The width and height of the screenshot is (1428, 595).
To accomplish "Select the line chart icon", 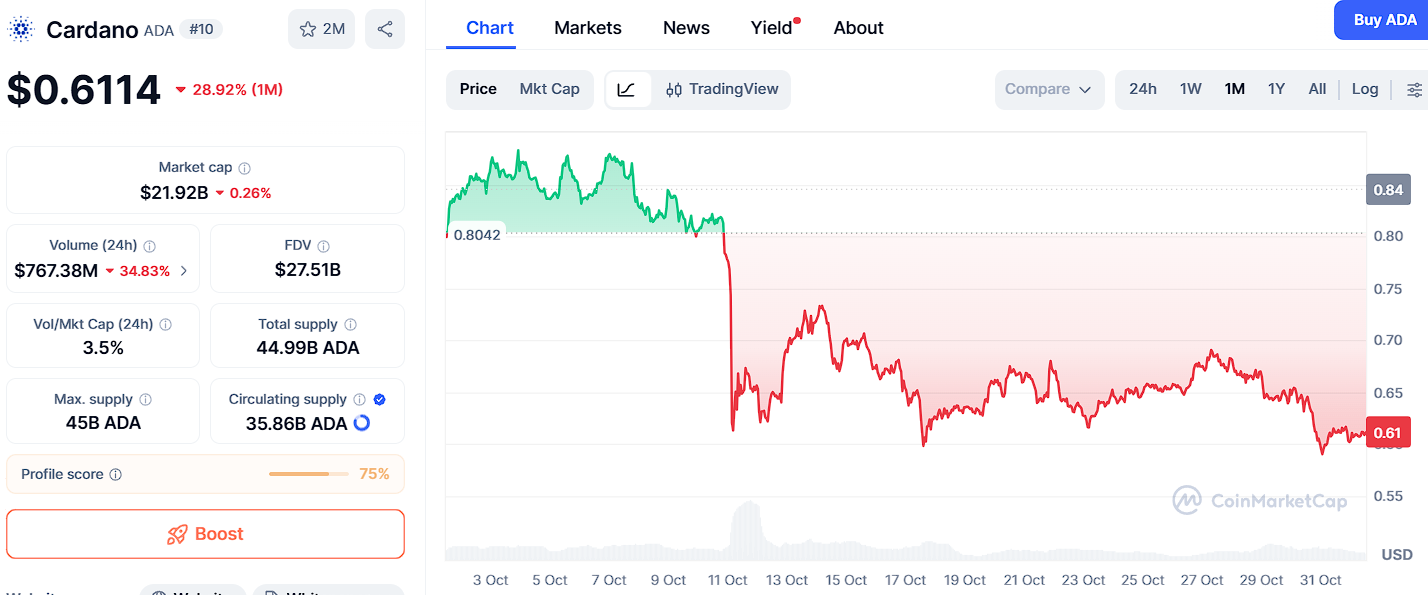I will pyautogui.click(x=628, y=89).
